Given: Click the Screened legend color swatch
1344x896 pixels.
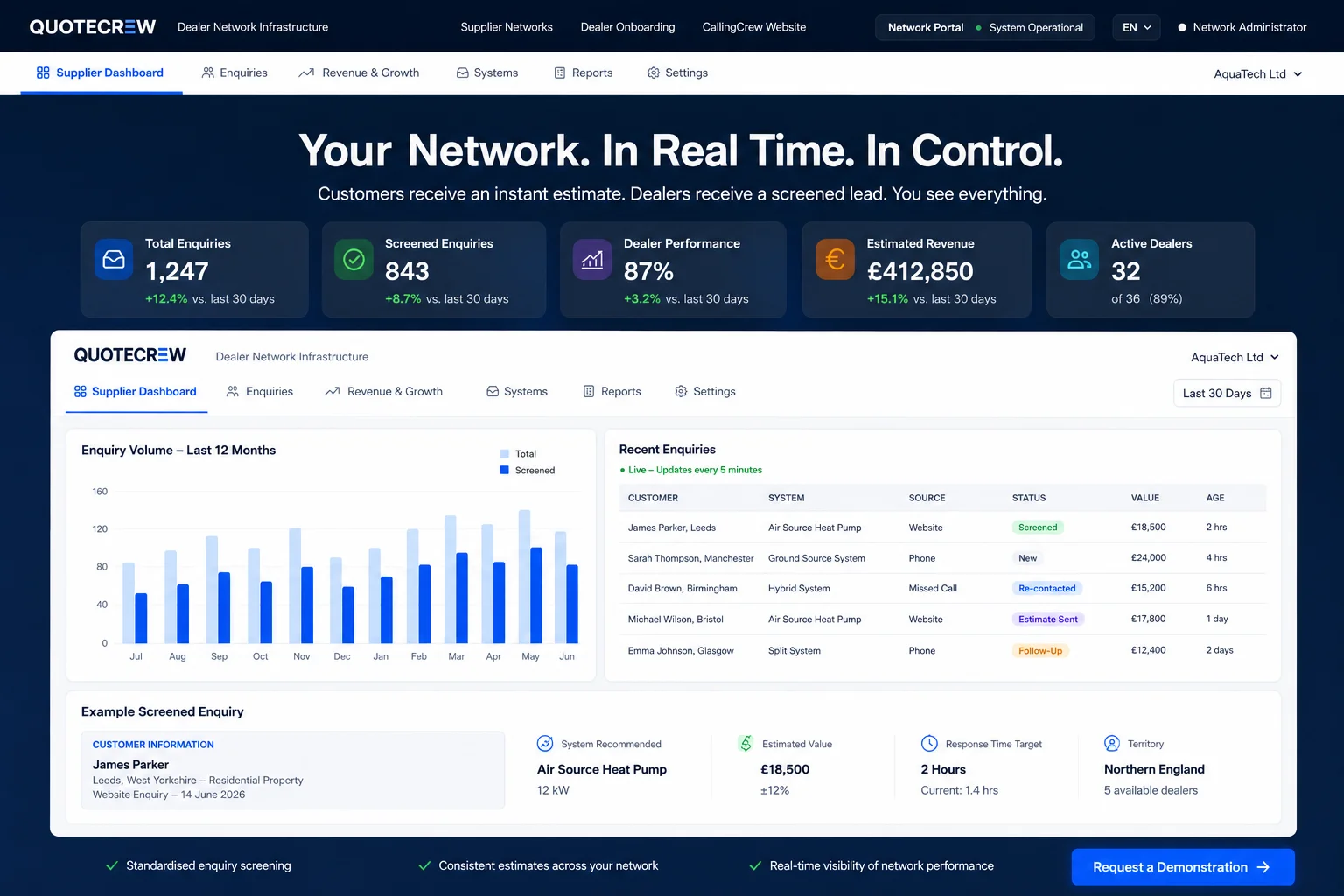Looking at the screenshot, I should [x=505, y=470].
